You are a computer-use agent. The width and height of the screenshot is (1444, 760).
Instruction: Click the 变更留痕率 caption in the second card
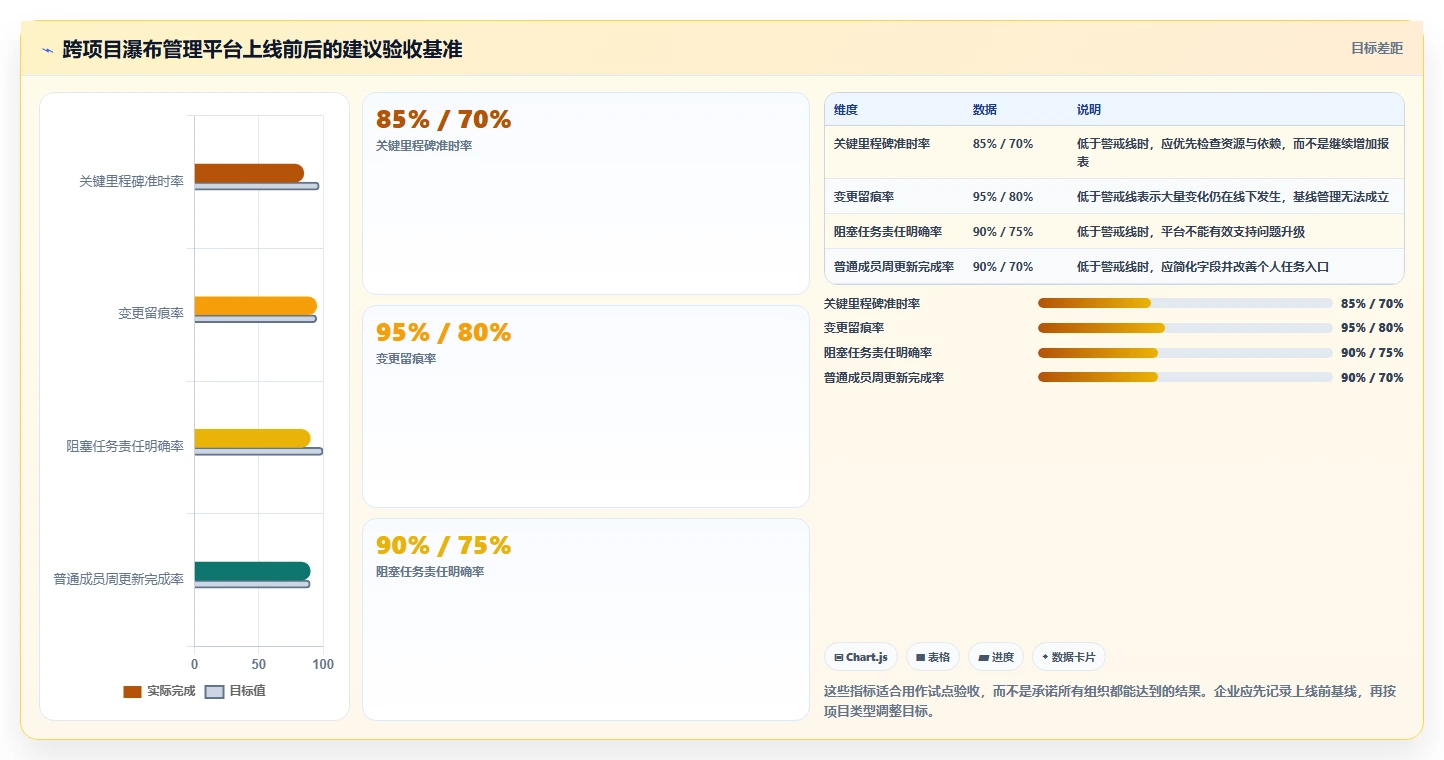[406, 359]
